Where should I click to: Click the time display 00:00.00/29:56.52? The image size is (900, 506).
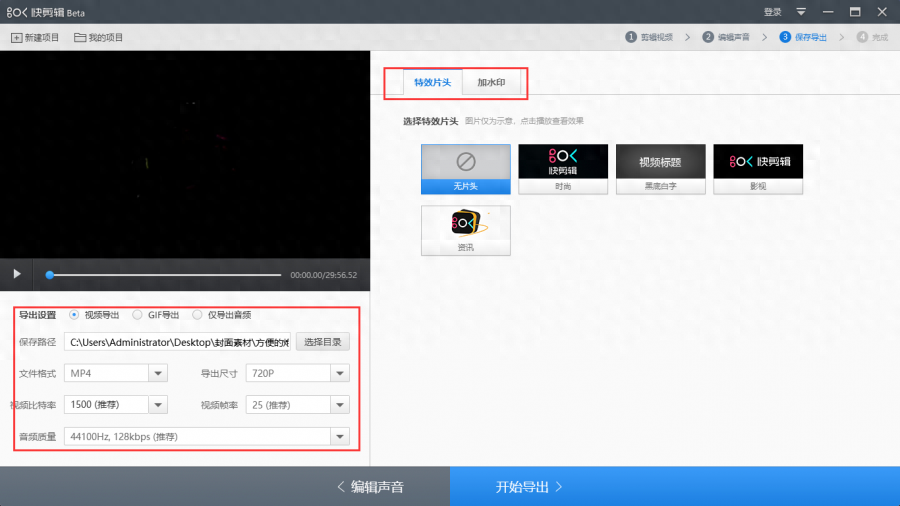pos(324,275)
